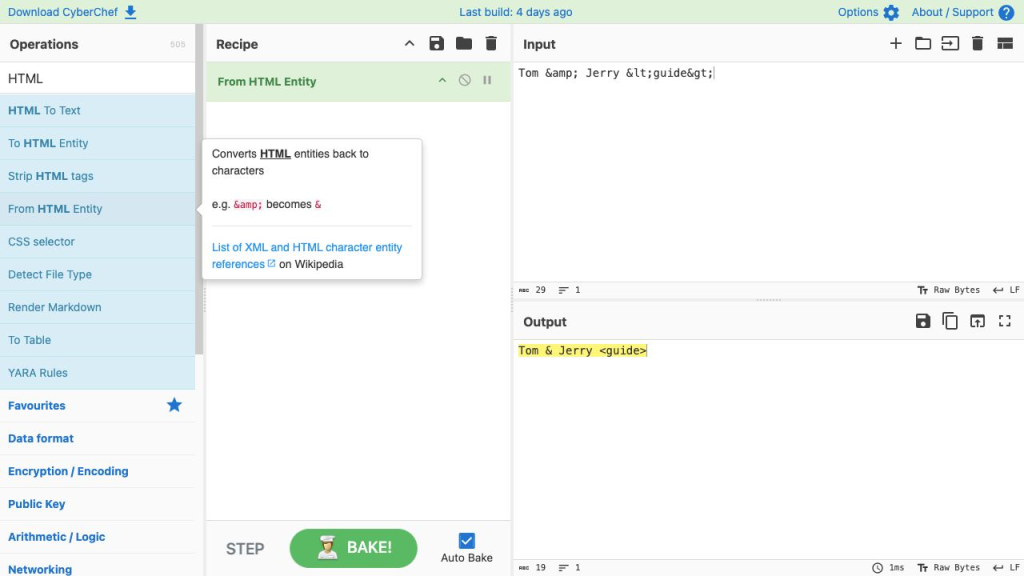1024x576 pixels.
Task: Open input Raw Bytes encoding dropdown
Action: [x=949, y=290]
